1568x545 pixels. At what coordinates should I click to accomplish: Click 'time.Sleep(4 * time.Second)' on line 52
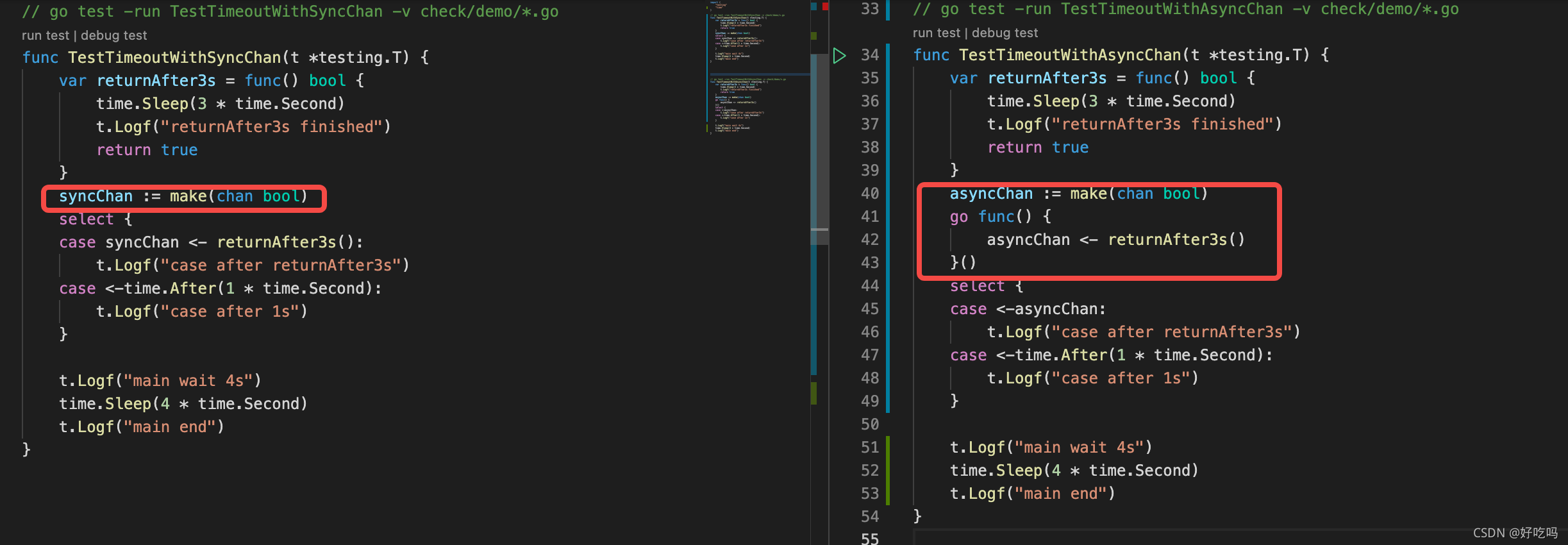coord(1074,471)
